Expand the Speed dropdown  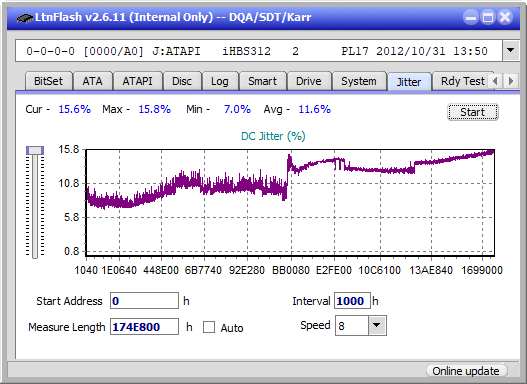[x=377, y=325]
